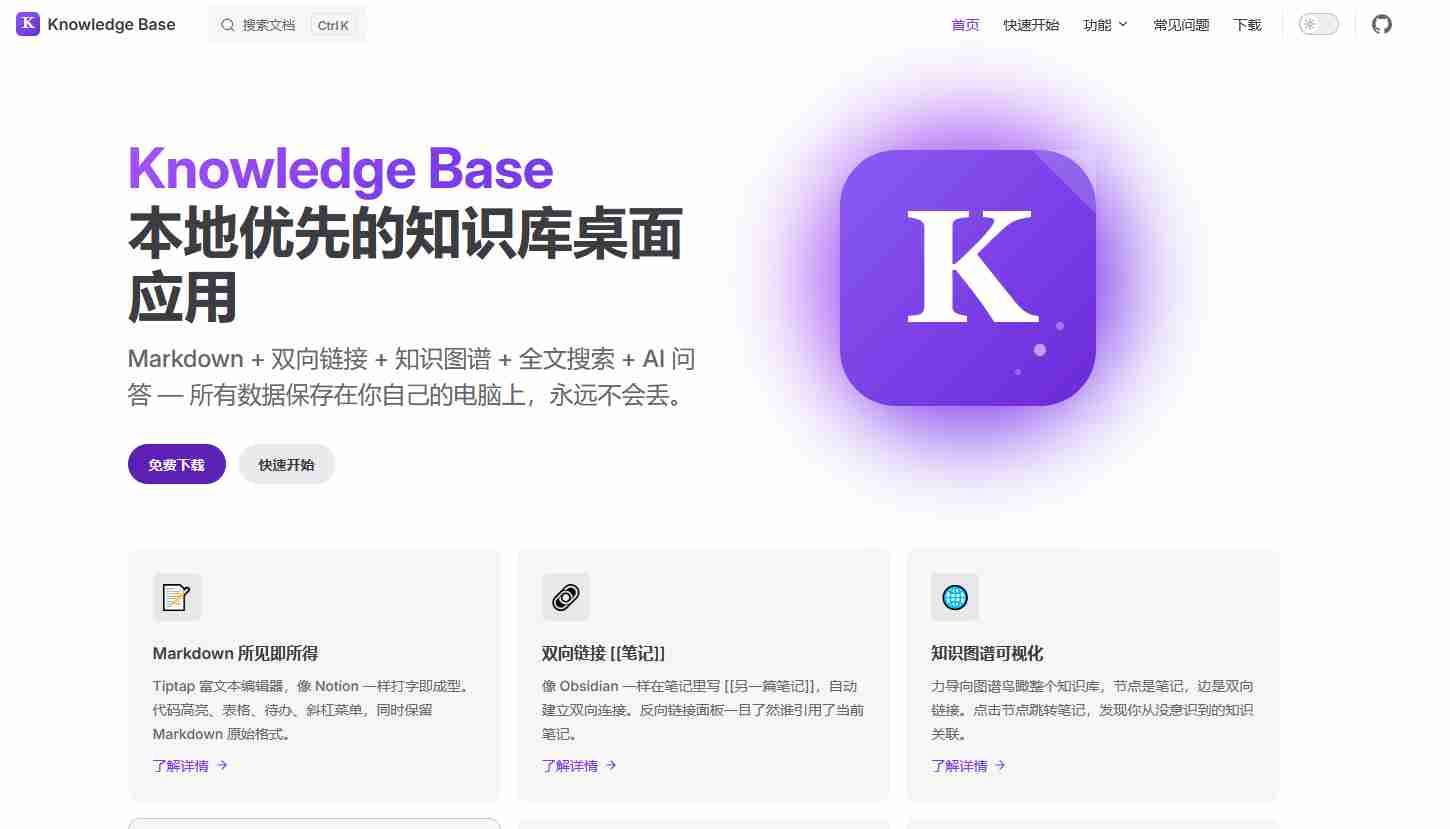Click the 免费下载 button
This screenshot has height=829, width=1450.
point(177,464)
